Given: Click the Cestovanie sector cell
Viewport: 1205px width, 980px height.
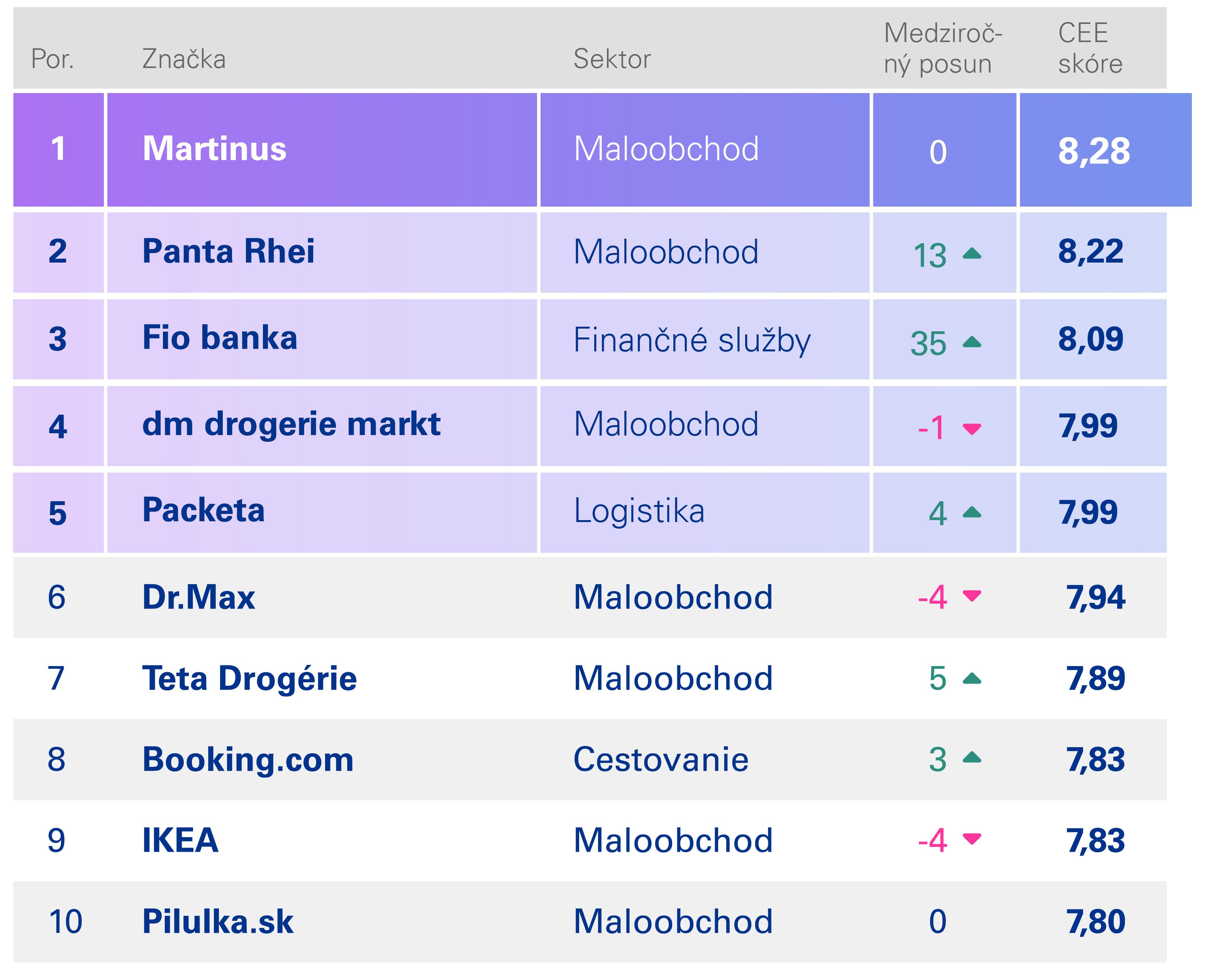Looking at the screenshot, I should point(660,759).
